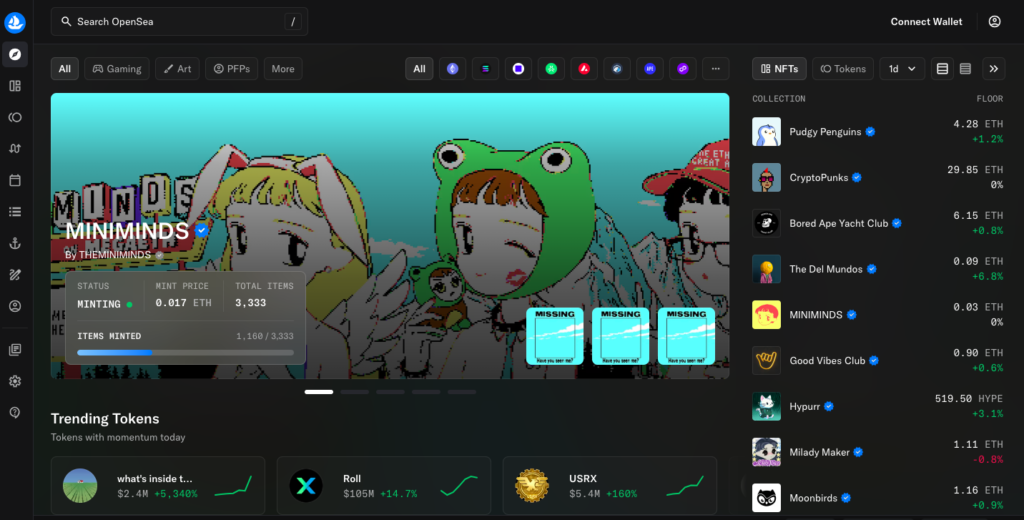
Task: Select the PFPs category tab
Action: 232,69
